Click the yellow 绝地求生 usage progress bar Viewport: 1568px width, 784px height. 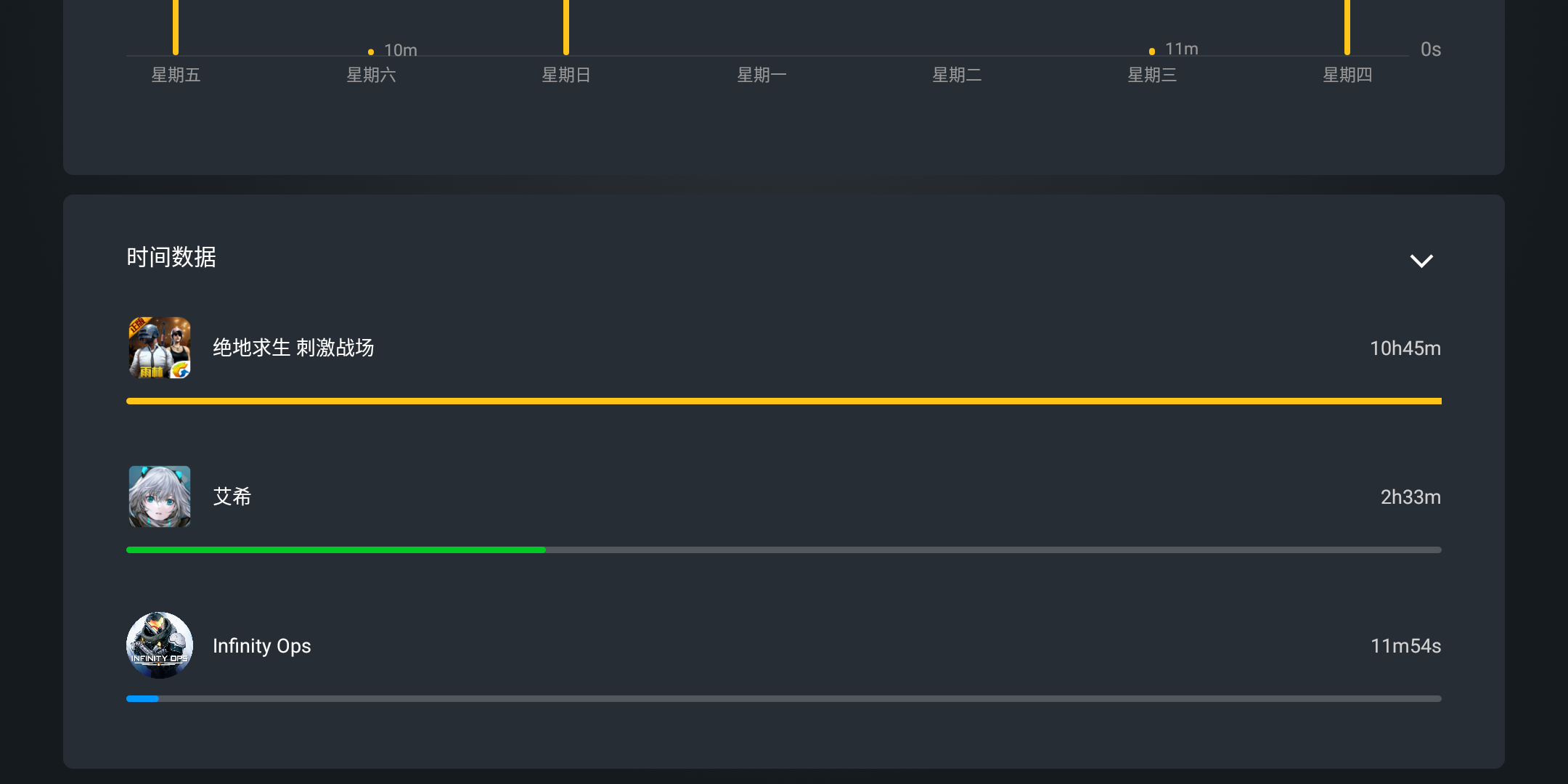(x=783, y=401)
